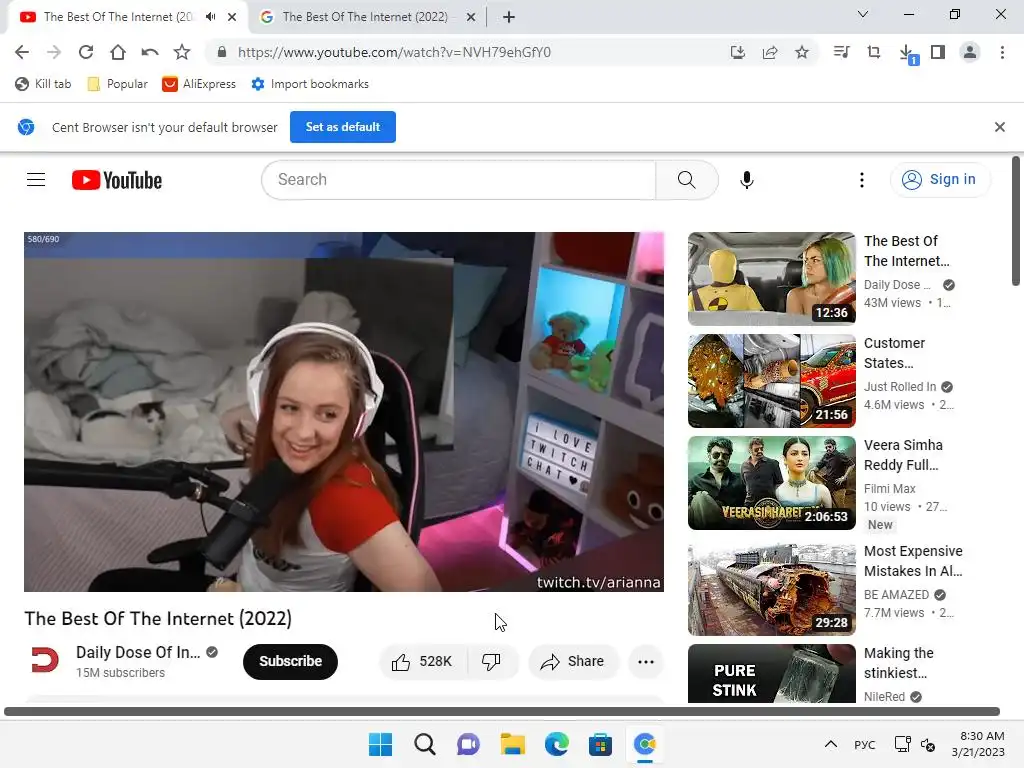
Task: Open the Daily Dose Of In... channel name
Action: 138,652
